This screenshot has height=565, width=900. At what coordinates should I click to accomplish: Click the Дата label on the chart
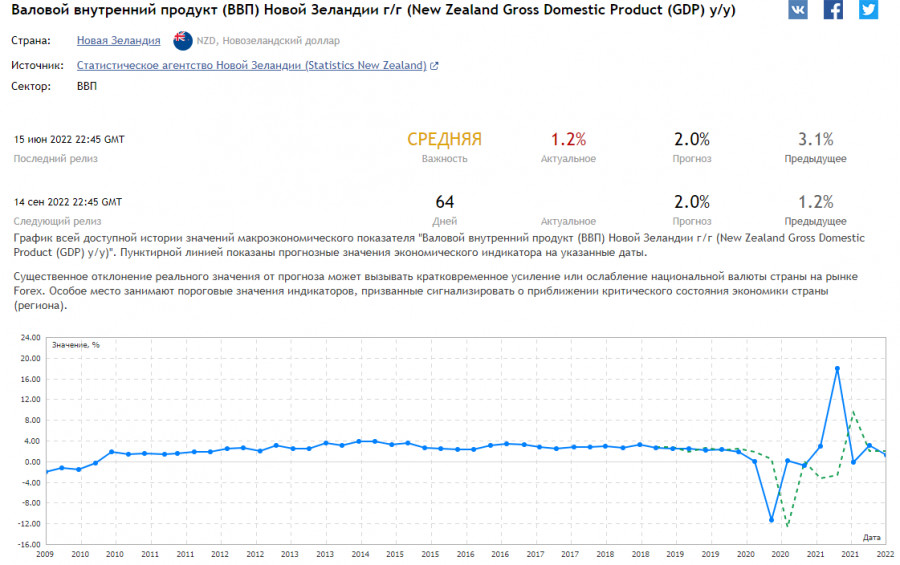point(872,537)
